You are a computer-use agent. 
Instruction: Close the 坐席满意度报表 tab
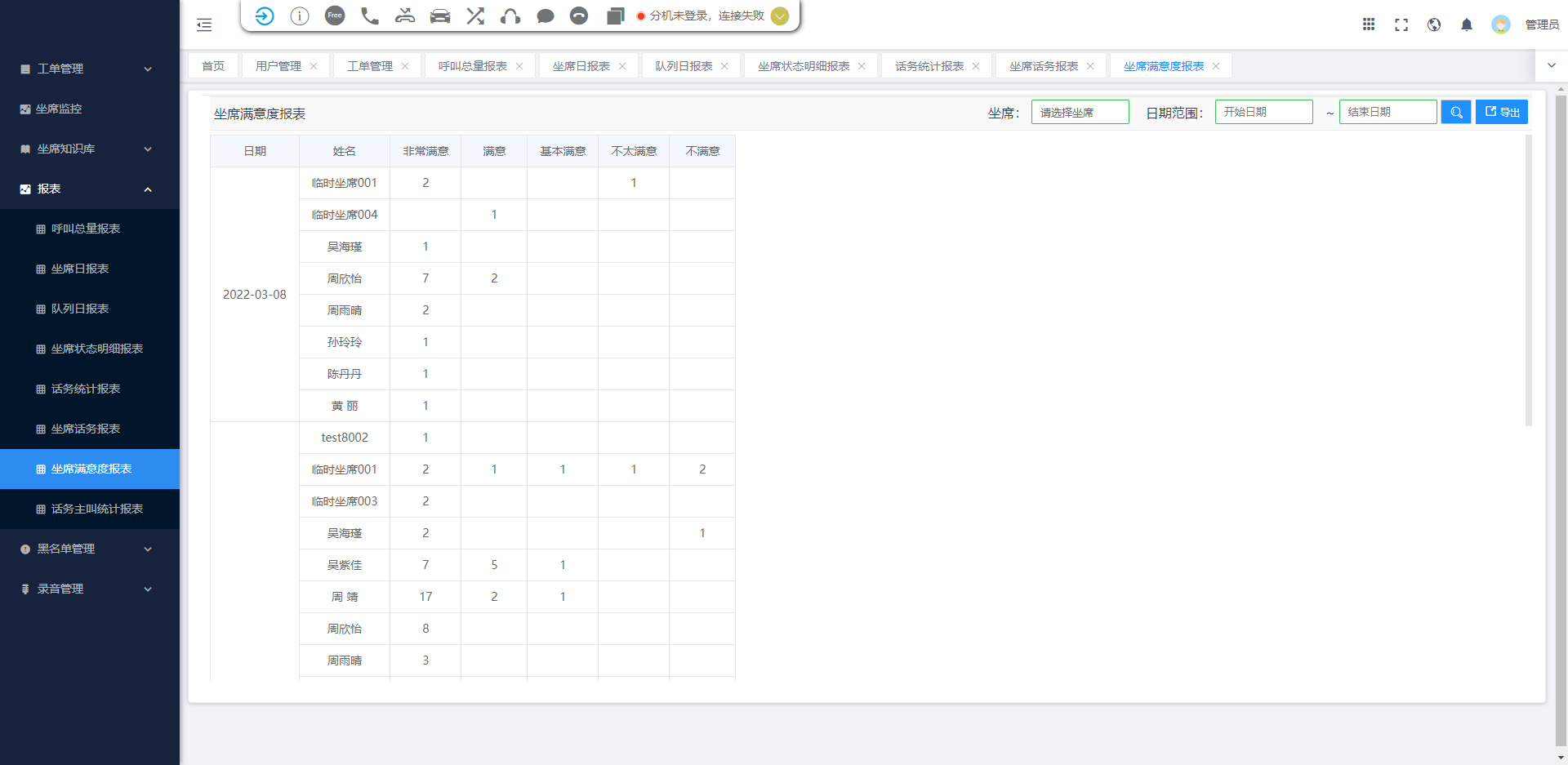click(x=1216, y=66)
